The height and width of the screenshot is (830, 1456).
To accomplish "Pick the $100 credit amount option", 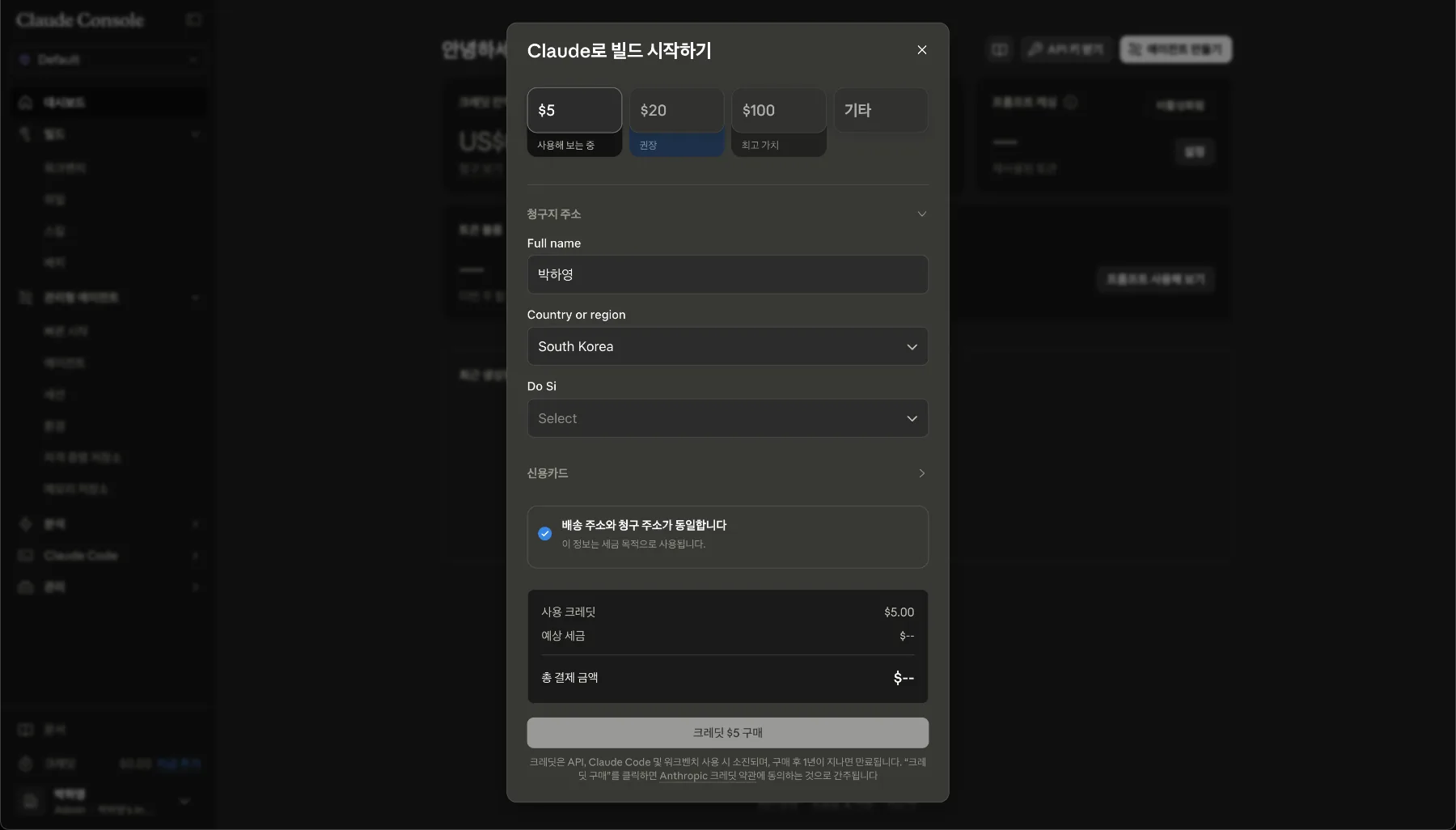I will (x=778, y=110).
